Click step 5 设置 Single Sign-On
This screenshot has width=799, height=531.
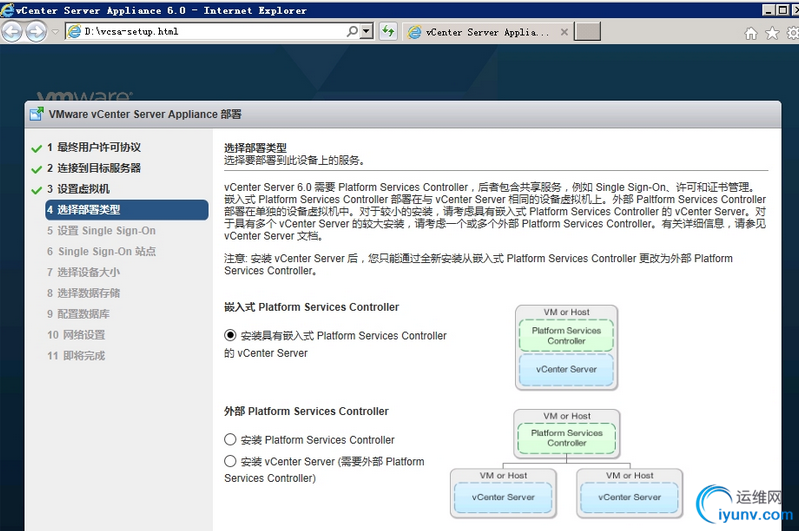pyautogui.click(x=101, y=231)
